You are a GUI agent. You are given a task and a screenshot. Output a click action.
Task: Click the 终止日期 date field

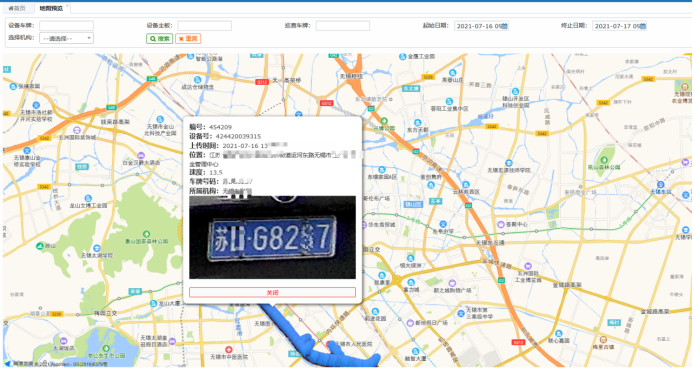point(620,26)
